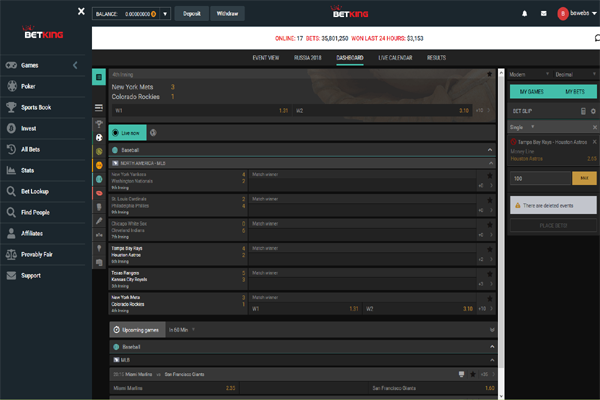Screen dimensions: 600x400
Task: Favorite the featured New York Mets game
Action: tap(489, 74)
